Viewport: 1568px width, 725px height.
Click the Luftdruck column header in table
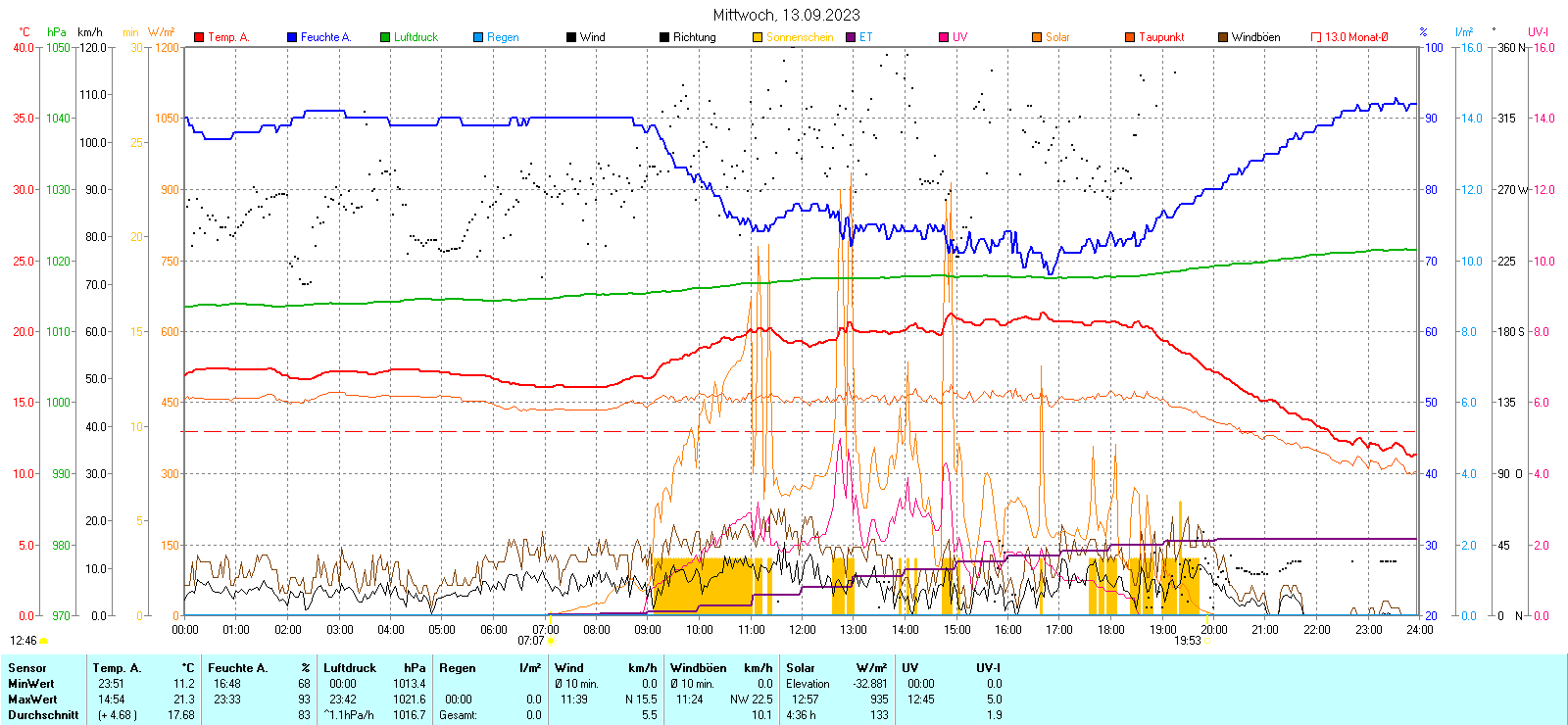(x=350, y=668)
